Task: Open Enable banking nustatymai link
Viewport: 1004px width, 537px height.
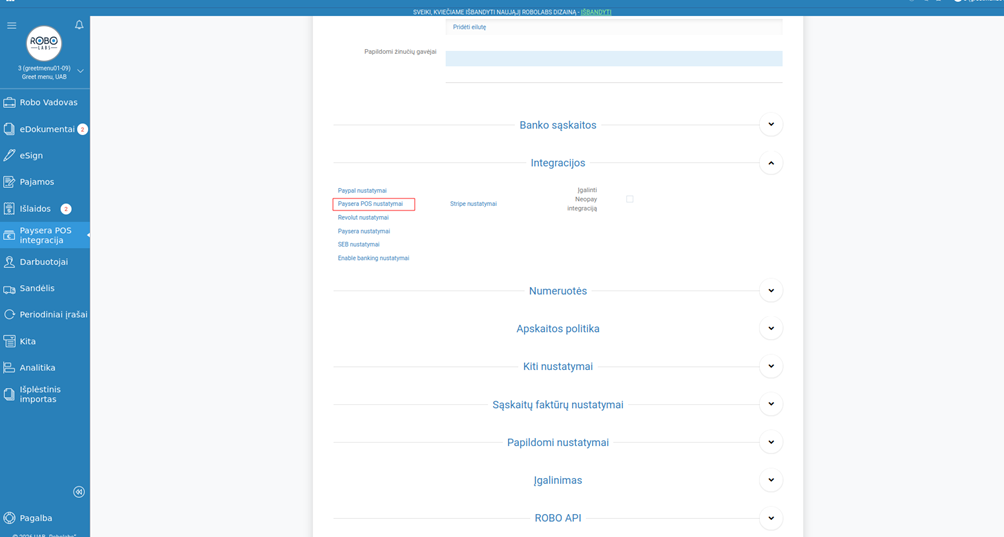Action: click(x=373, y=258)
